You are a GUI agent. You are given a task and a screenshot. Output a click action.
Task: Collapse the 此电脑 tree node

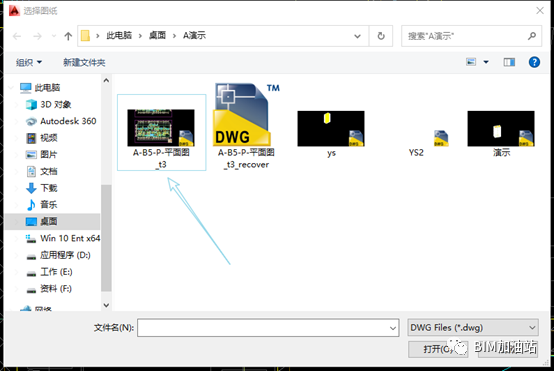[11, 87]
